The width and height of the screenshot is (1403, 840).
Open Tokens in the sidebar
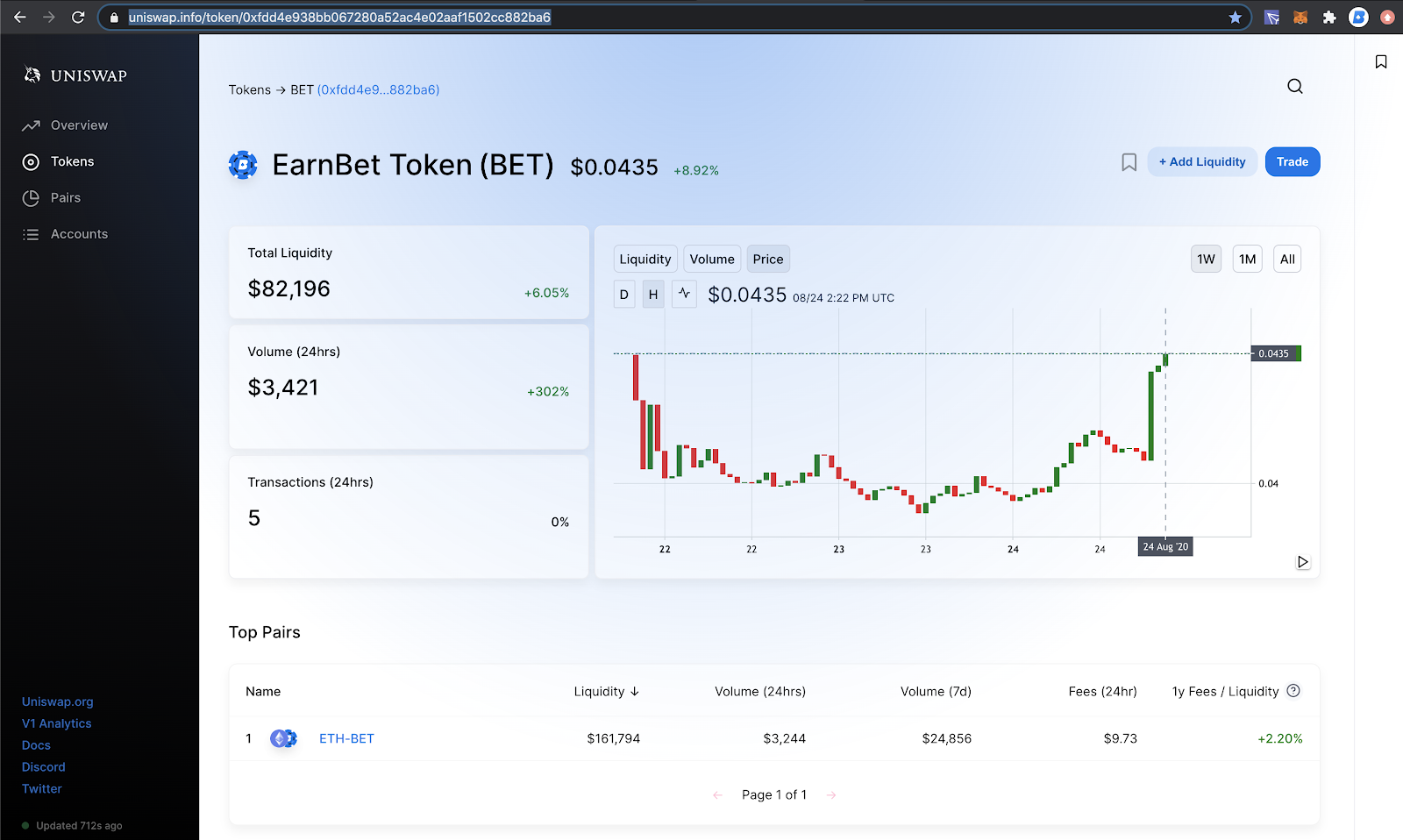coord(58,161)
